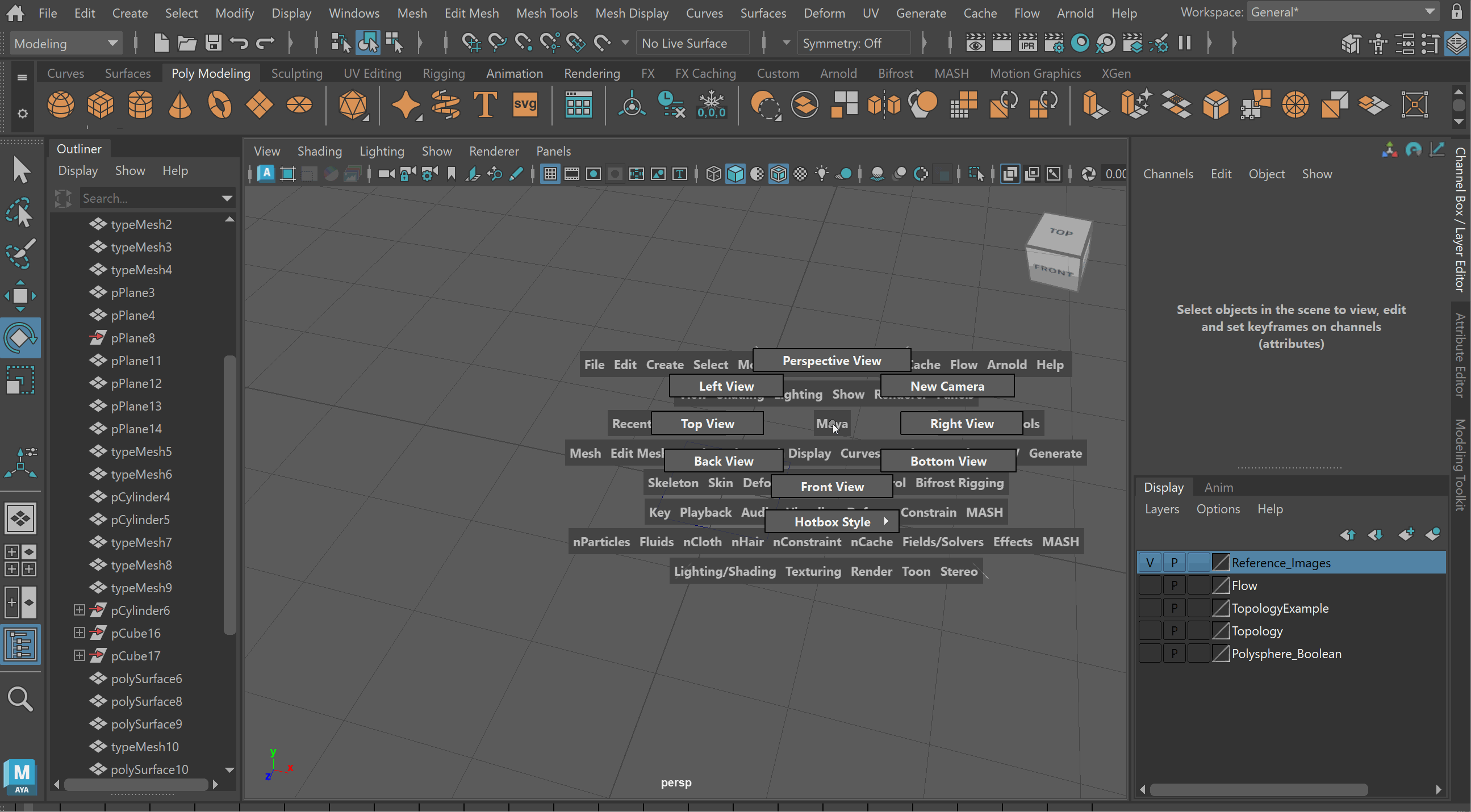Activate the Paint Selection tool
This screenshot has height=812, width=1471.
pyautogui.click(x=20, y=253)
